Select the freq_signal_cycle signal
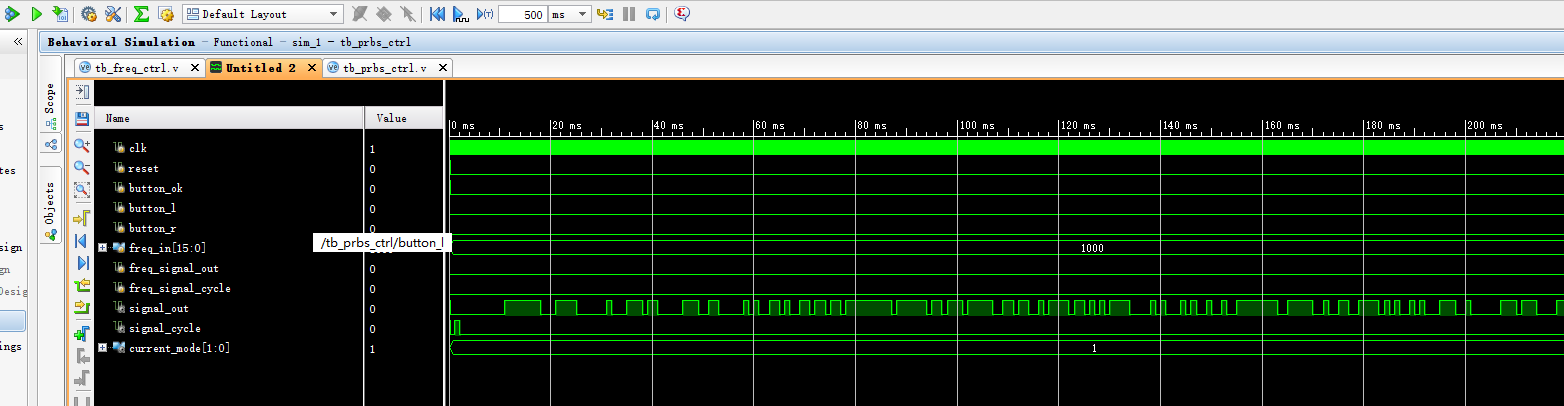Image resolution: width=1564 pixels, height=406 pixels. coord(179,288)
